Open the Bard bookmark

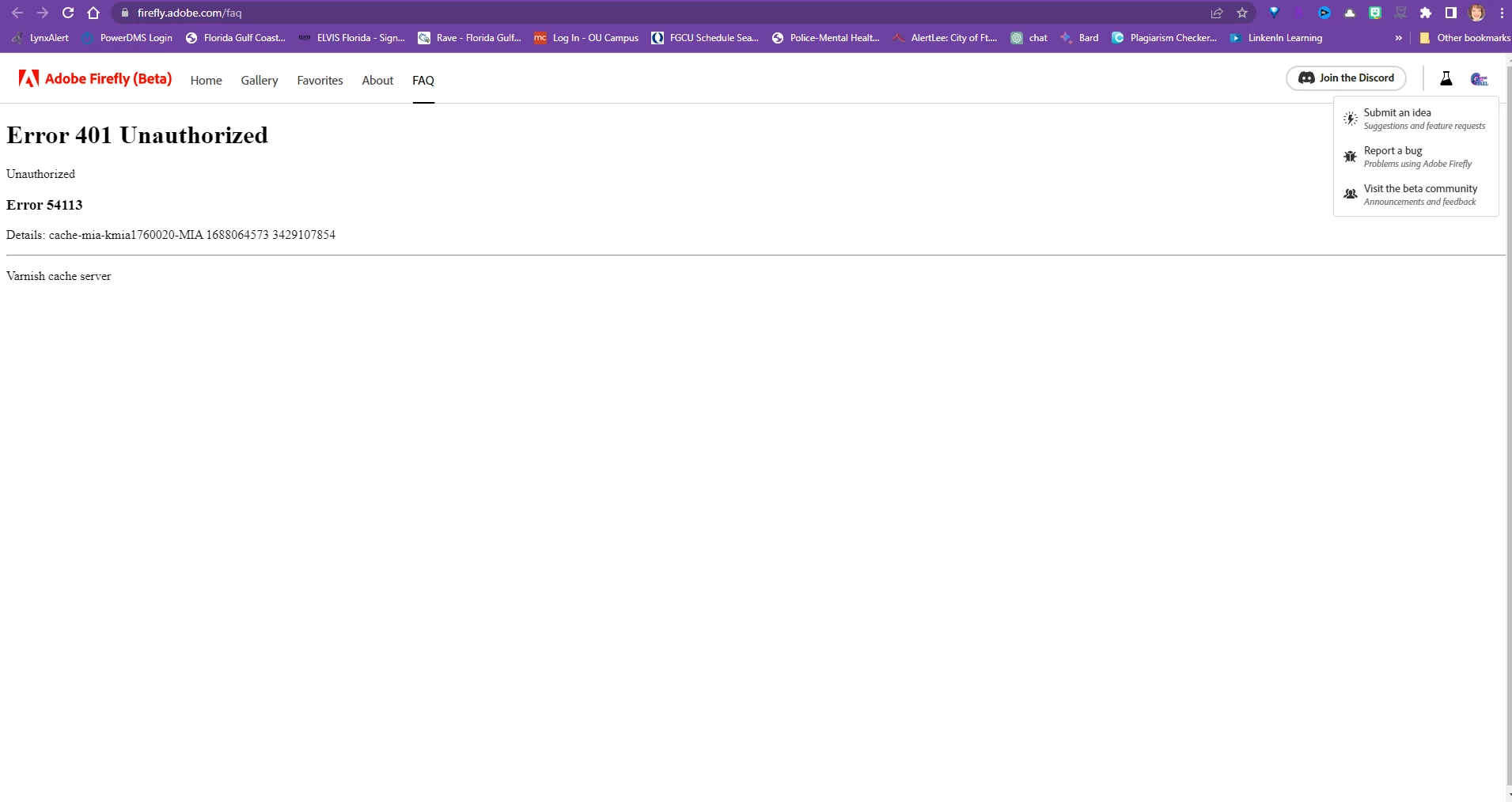pyautogui.click(x=1080, y=38)
